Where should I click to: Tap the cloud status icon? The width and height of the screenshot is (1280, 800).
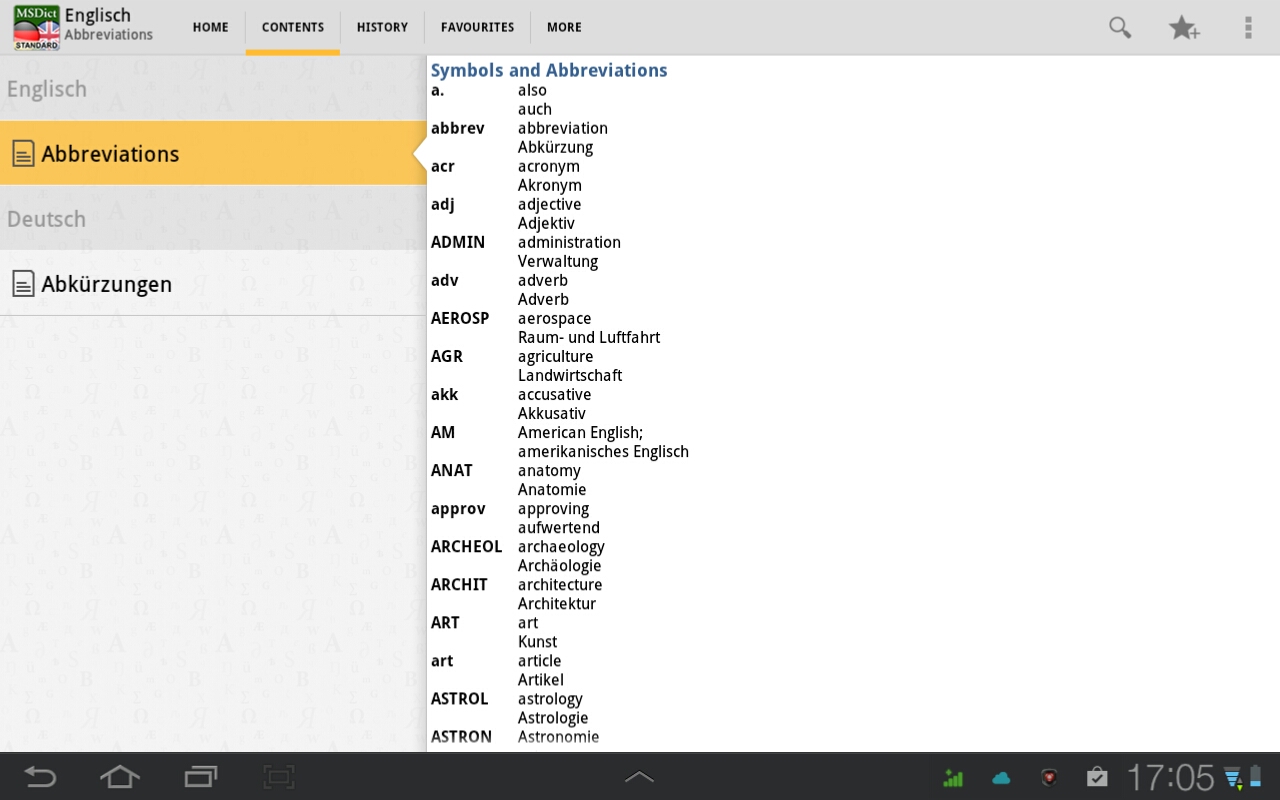(1001, 777)
